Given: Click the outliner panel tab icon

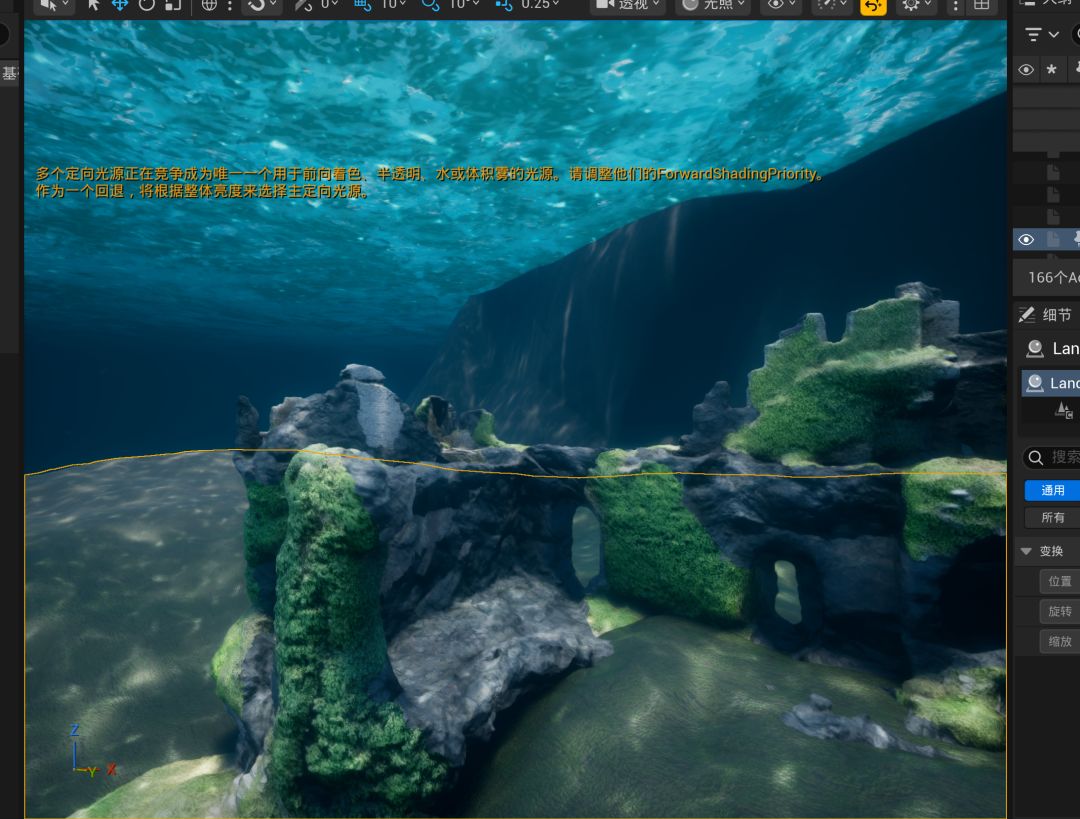Looking at the screenshot, I should [1027, 3].
